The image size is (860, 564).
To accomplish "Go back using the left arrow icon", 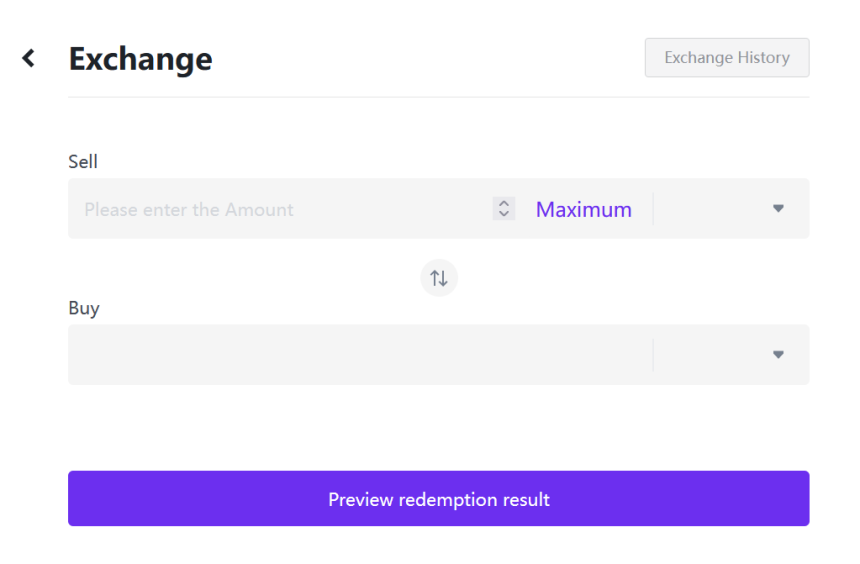I will coord(29,58).
